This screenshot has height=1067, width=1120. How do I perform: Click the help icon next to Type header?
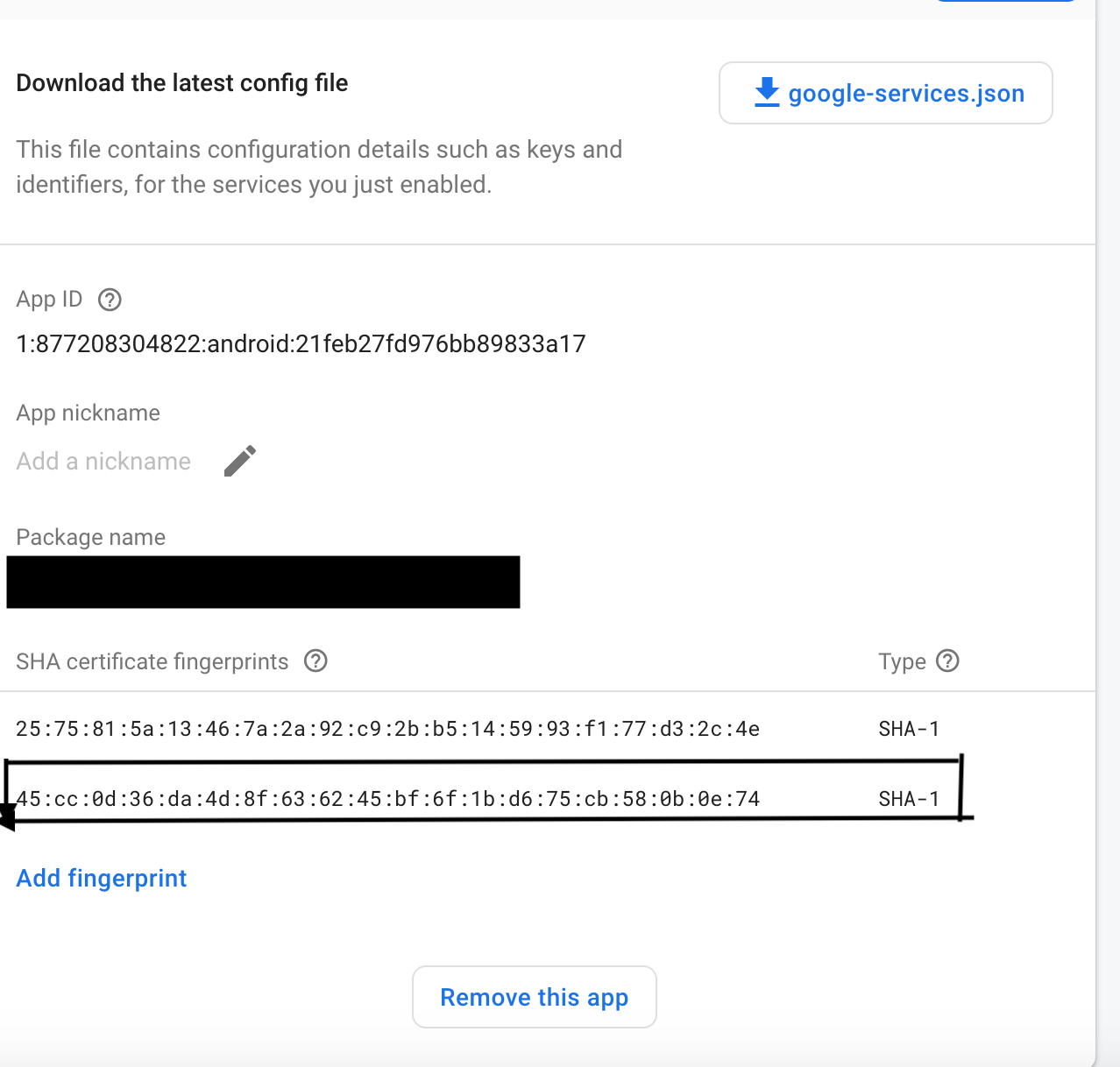pyautogui.click(x=947, y=661)
